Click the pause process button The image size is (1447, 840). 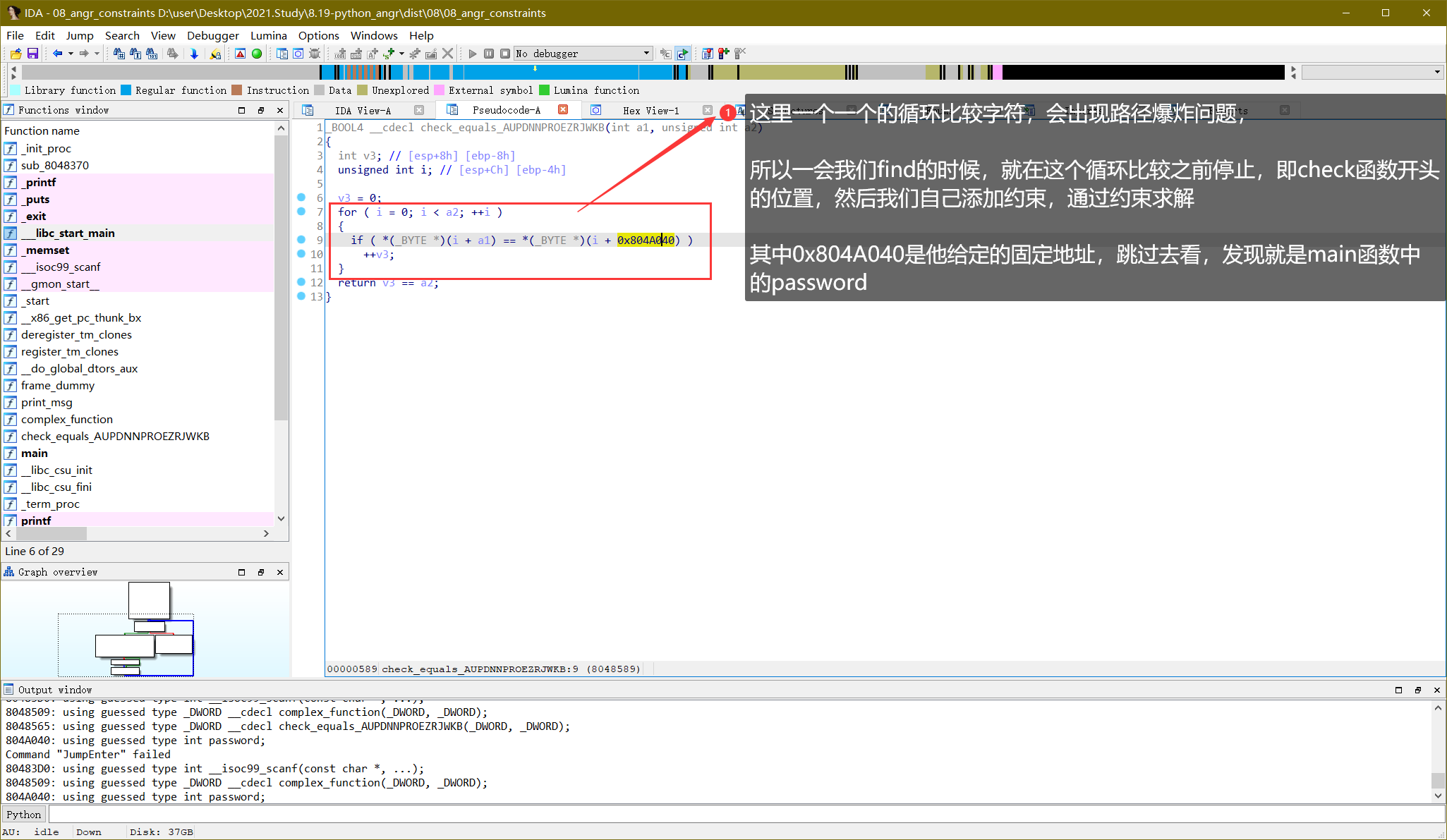click(x=489, y=54)
